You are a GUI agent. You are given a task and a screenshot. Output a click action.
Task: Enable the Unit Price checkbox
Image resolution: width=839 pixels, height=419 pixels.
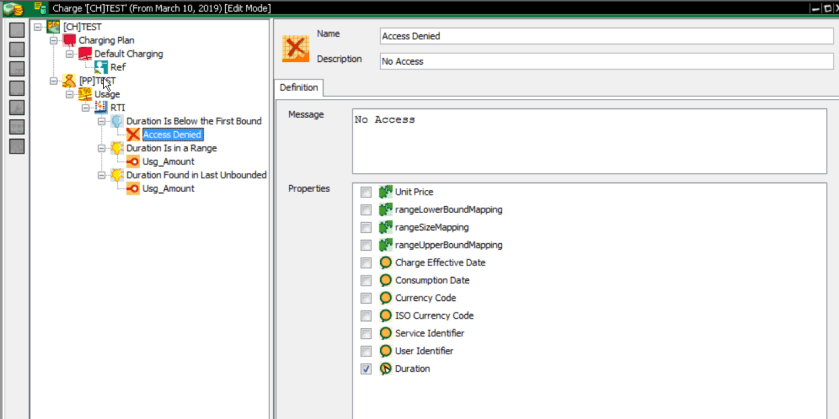[366, 192]
